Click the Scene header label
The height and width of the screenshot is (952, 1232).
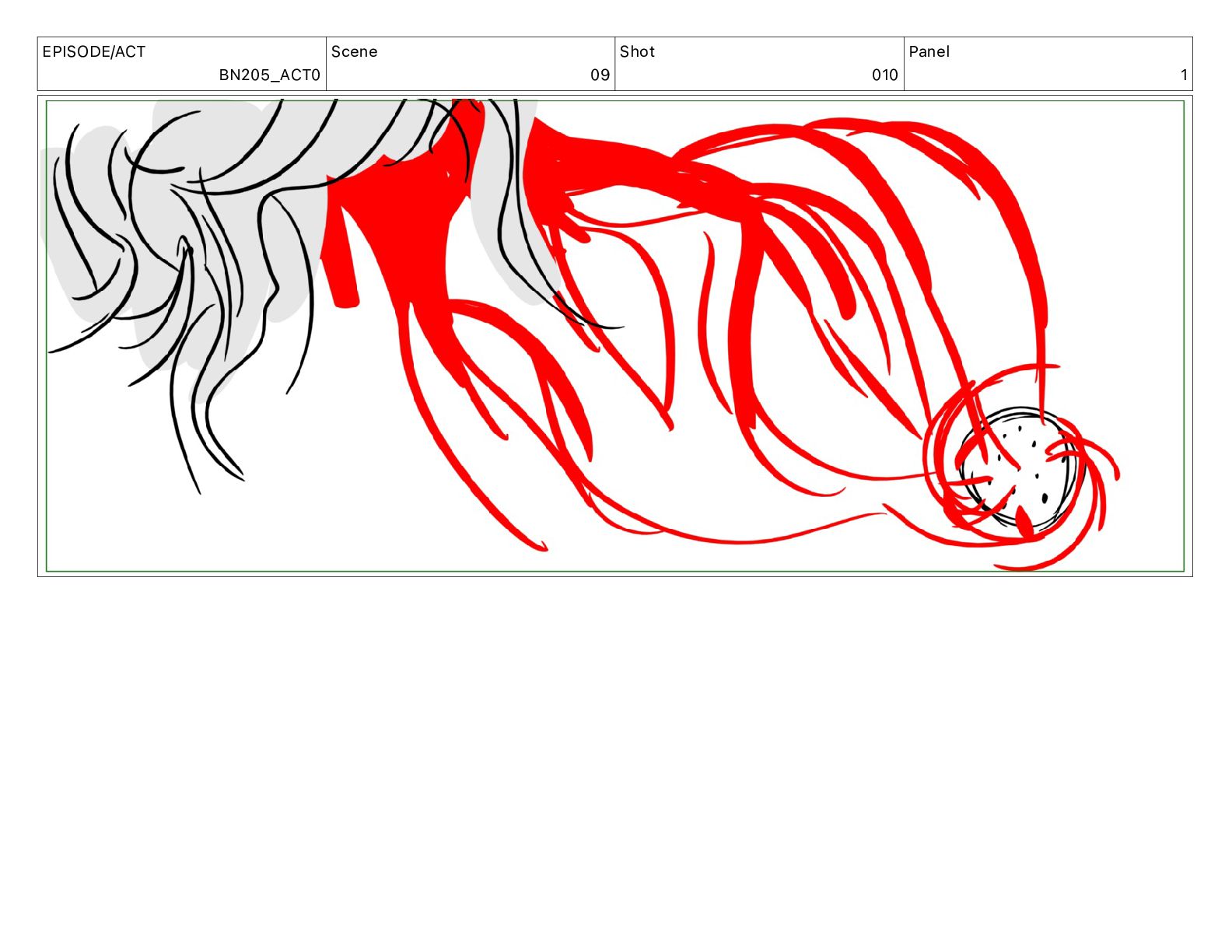pos(354,51)
